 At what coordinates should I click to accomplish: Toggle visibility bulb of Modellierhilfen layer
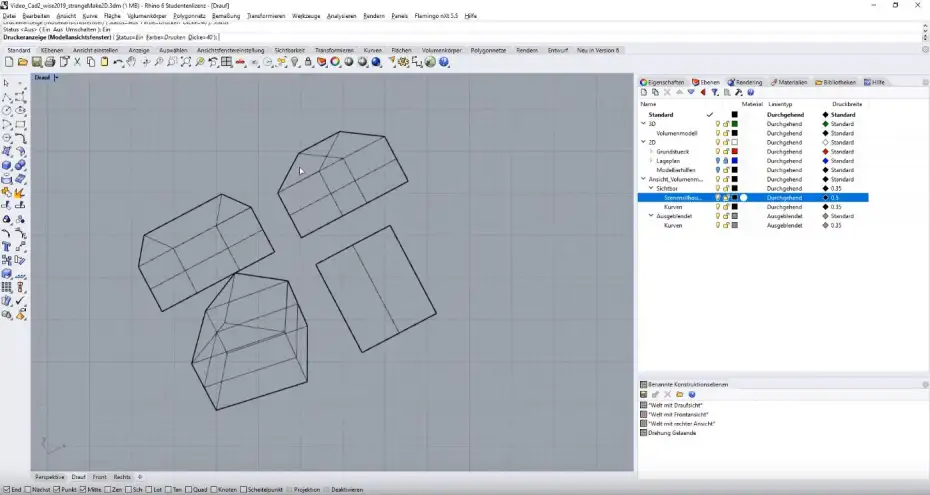pyautogui.click(x=718, y=170)
